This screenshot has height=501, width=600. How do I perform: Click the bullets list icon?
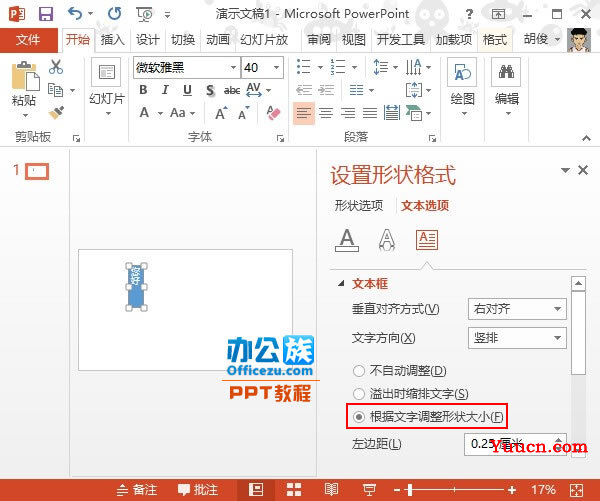click(x=303, y=67)
